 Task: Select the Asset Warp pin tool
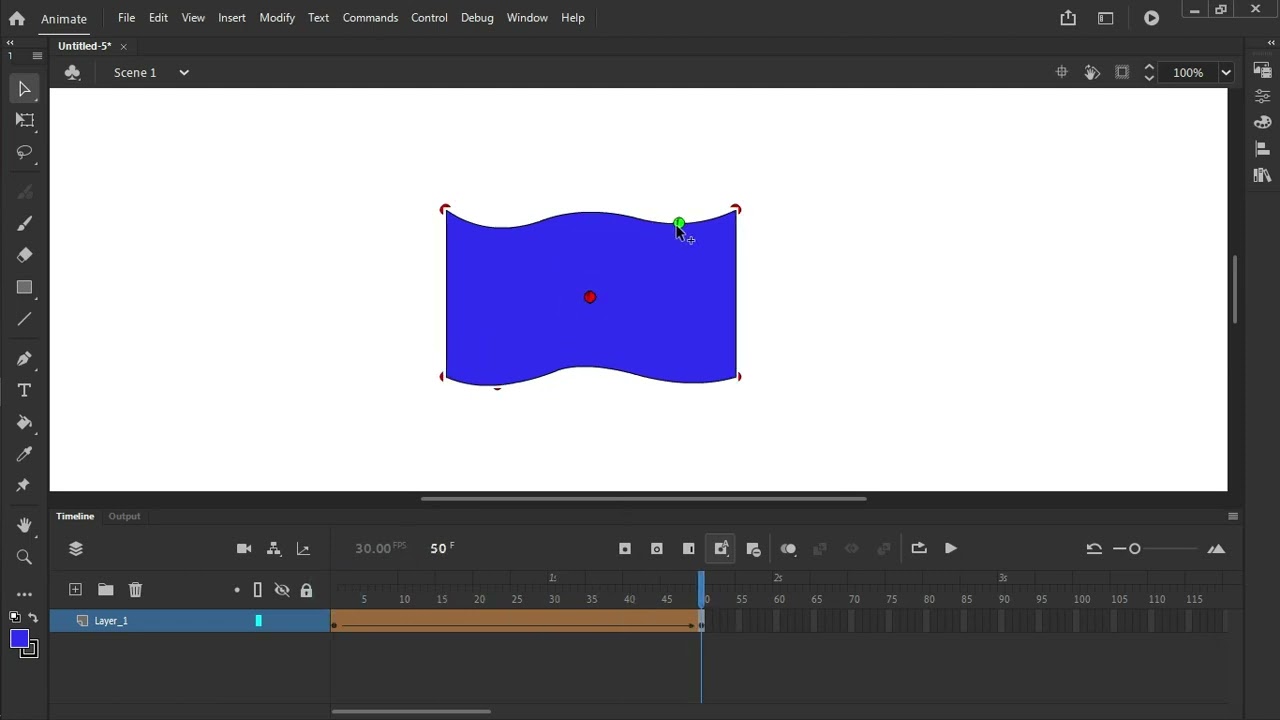point(24,486)
